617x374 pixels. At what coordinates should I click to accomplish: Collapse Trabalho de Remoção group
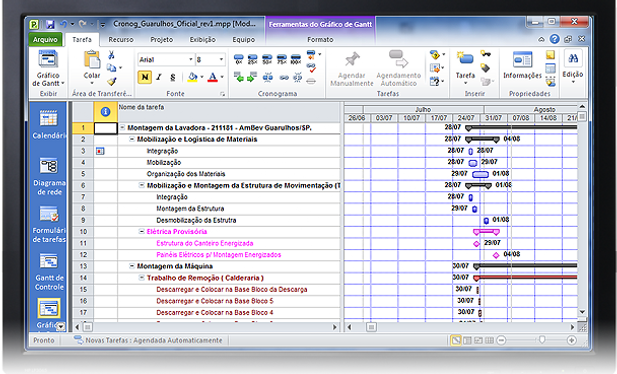pyautogui.click(x=142, y=278)
